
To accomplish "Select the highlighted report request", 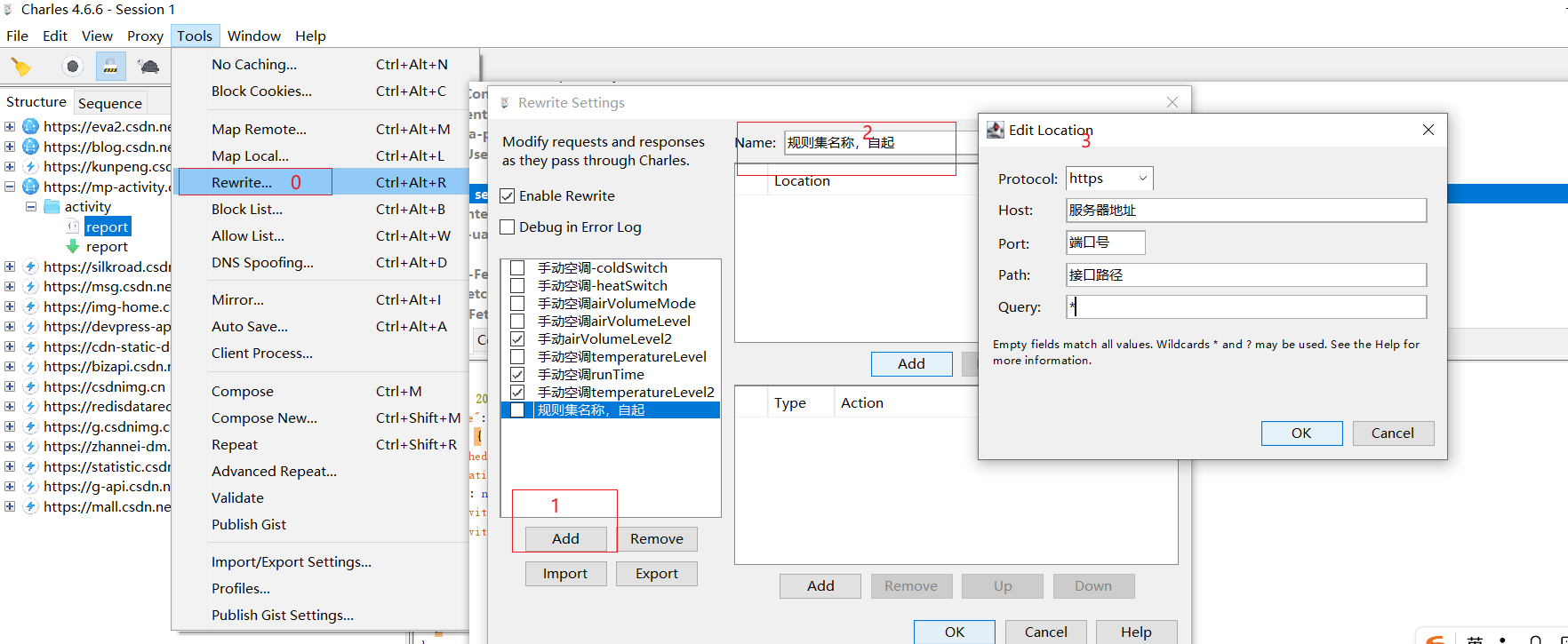I will (x=108, y=227).
